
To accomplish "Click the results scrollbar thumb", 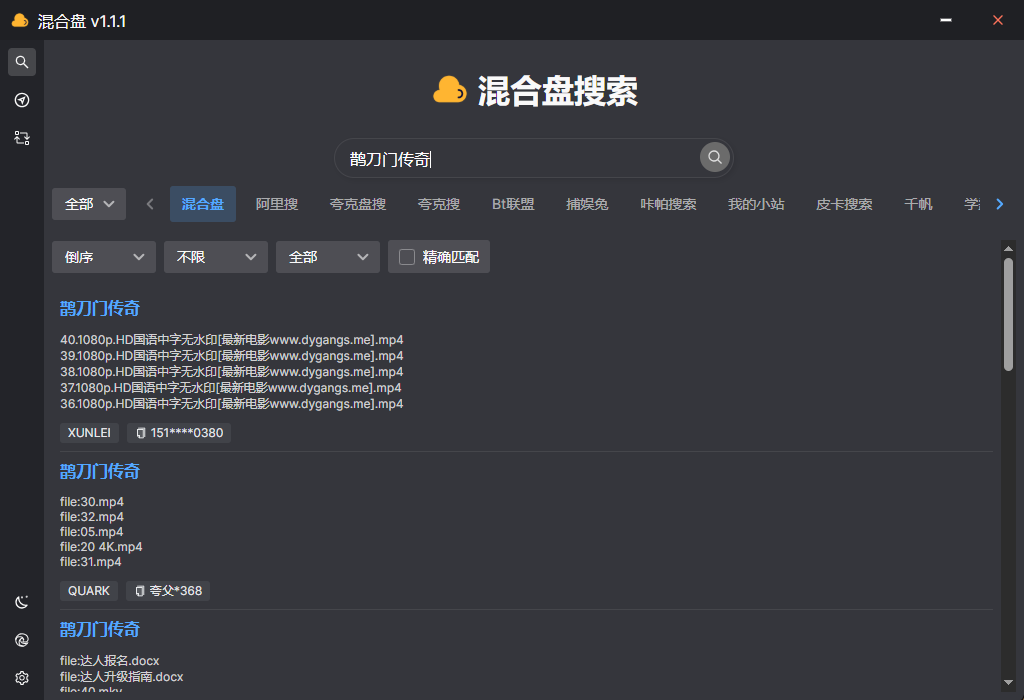I will (1008, 315).
